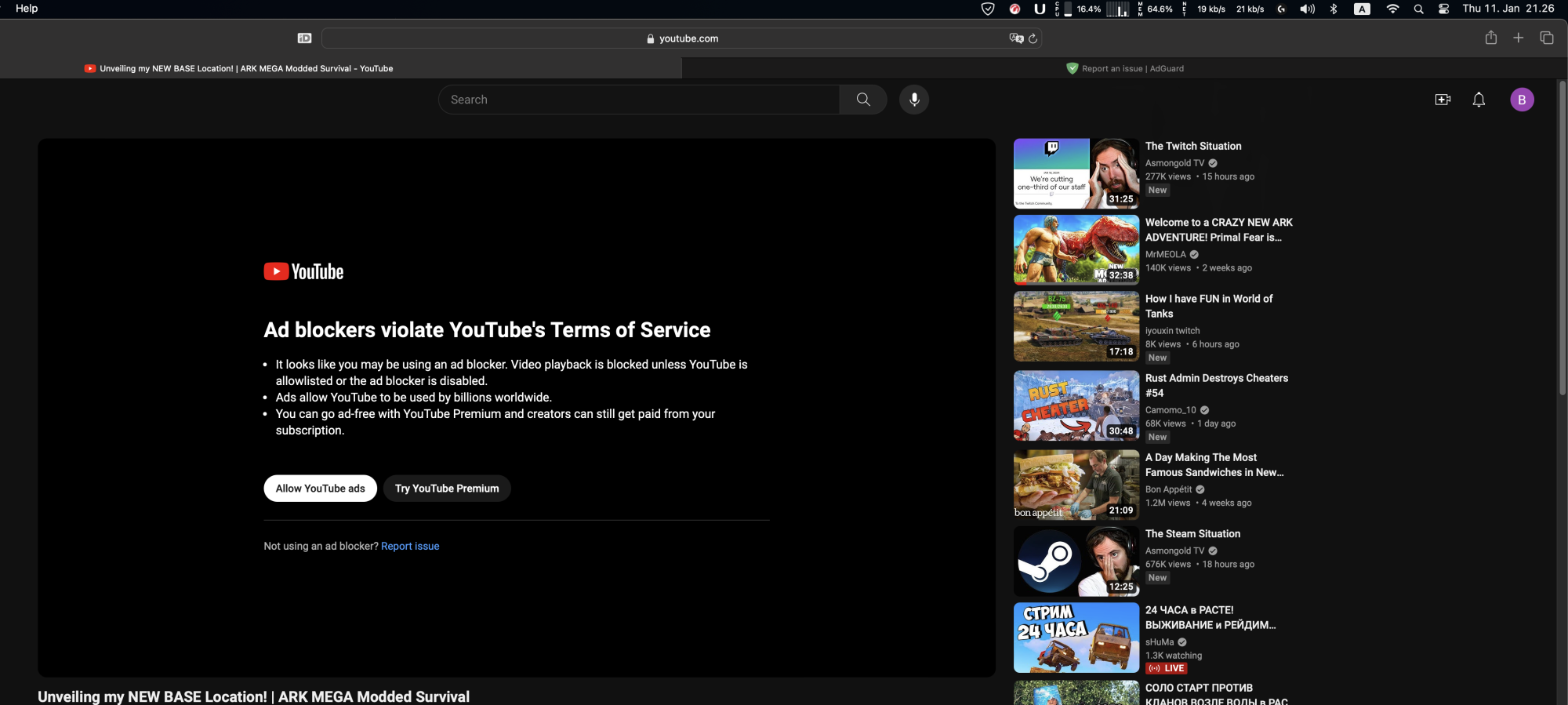Switch to the AdGuard Report an issue tab
Screen dimensions: 1568x705
pyautogui.click(x=1125, y=68)
